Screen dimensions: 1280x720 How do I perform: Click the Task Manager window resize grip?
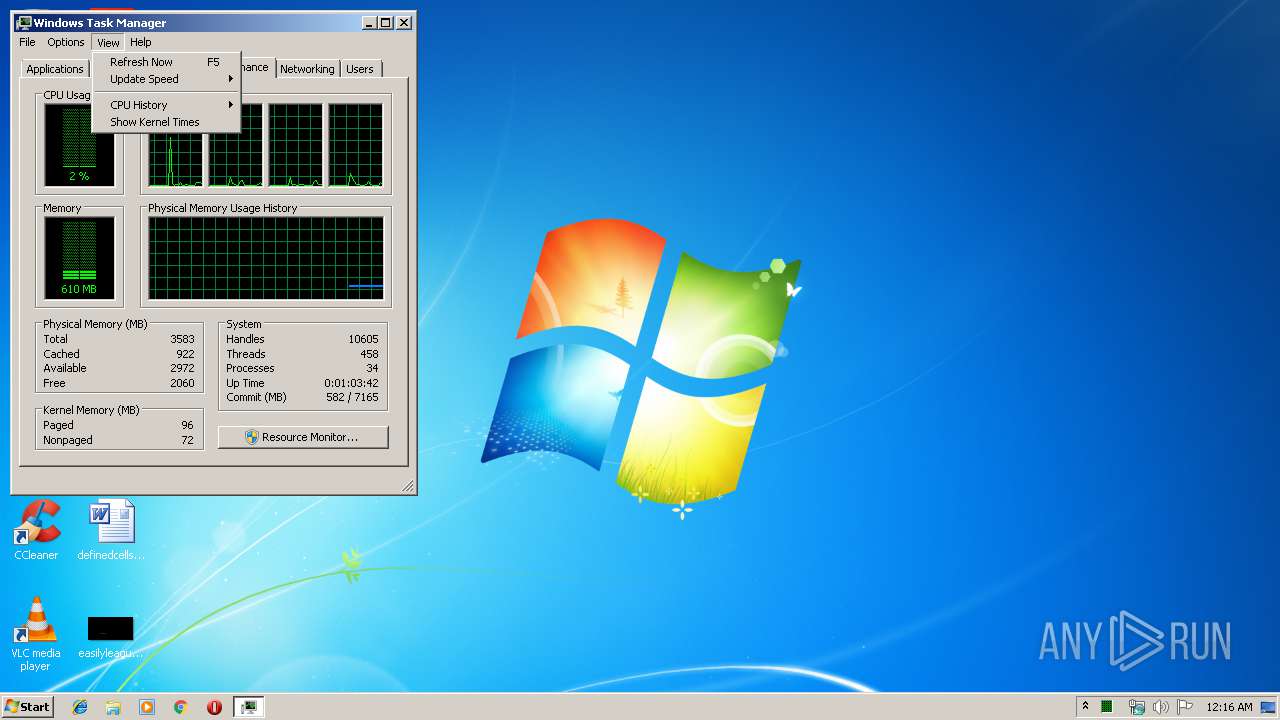pyautogui.click(x=407, y=486)
